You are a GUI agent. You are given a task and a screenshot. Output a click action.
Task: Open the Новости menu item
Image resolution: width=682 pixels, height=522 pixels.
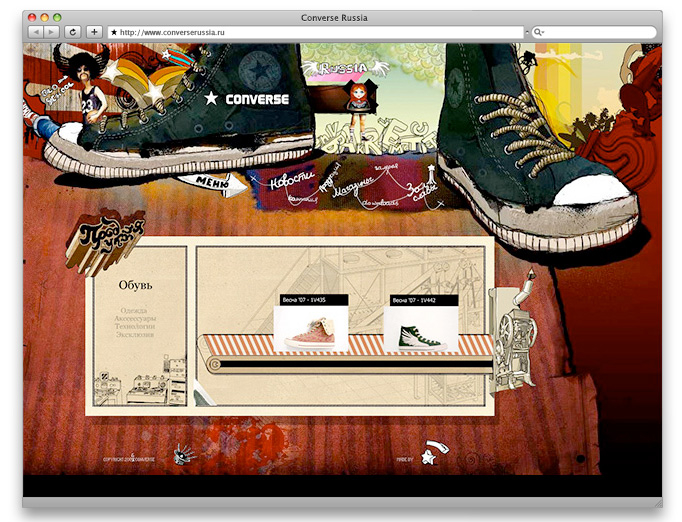click(x=291, y=179)
